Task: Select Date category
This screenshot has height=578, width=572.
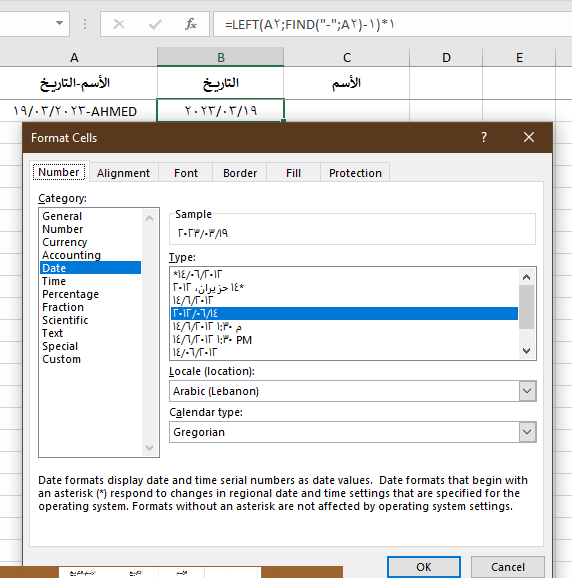Action: pyautogui.click(x=90, y=268)
